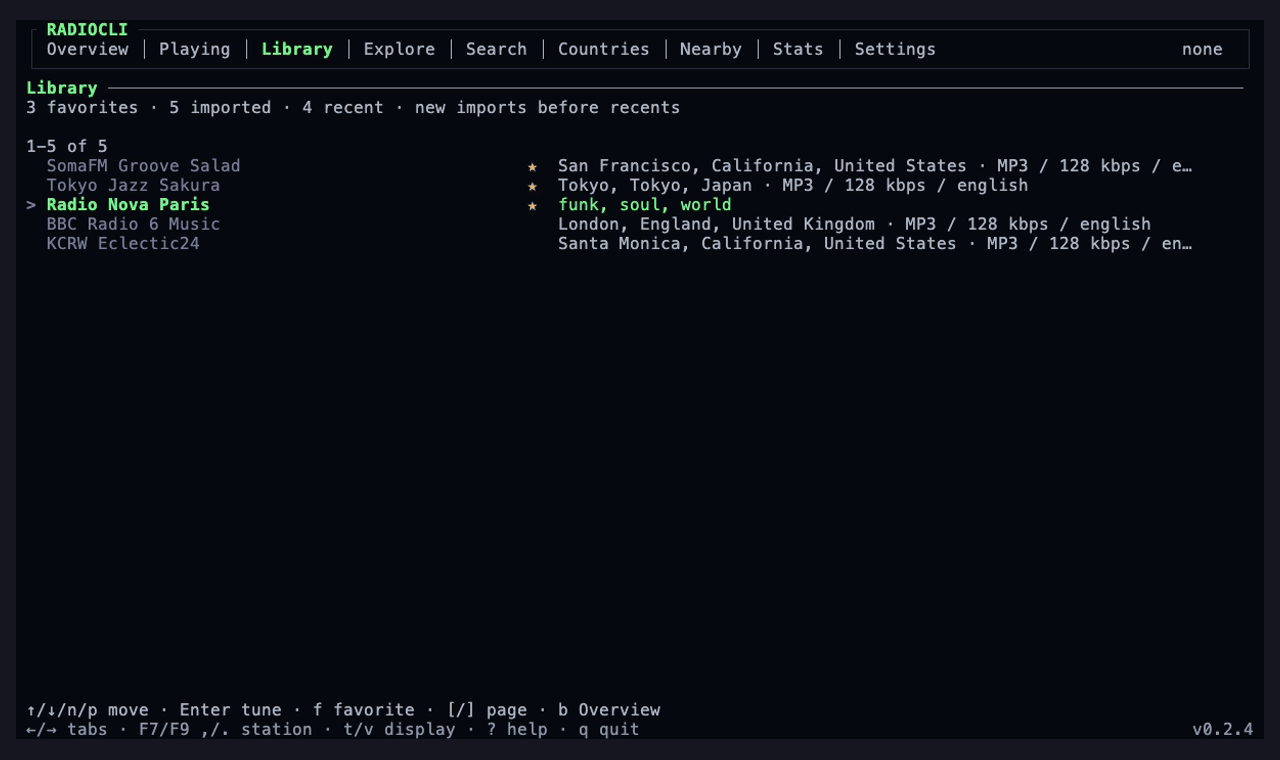Click the "F7/F9 ,/. station" hint
Image resolution: width=1280 pixels, height=760 pixels.
(x=226, y=729)
